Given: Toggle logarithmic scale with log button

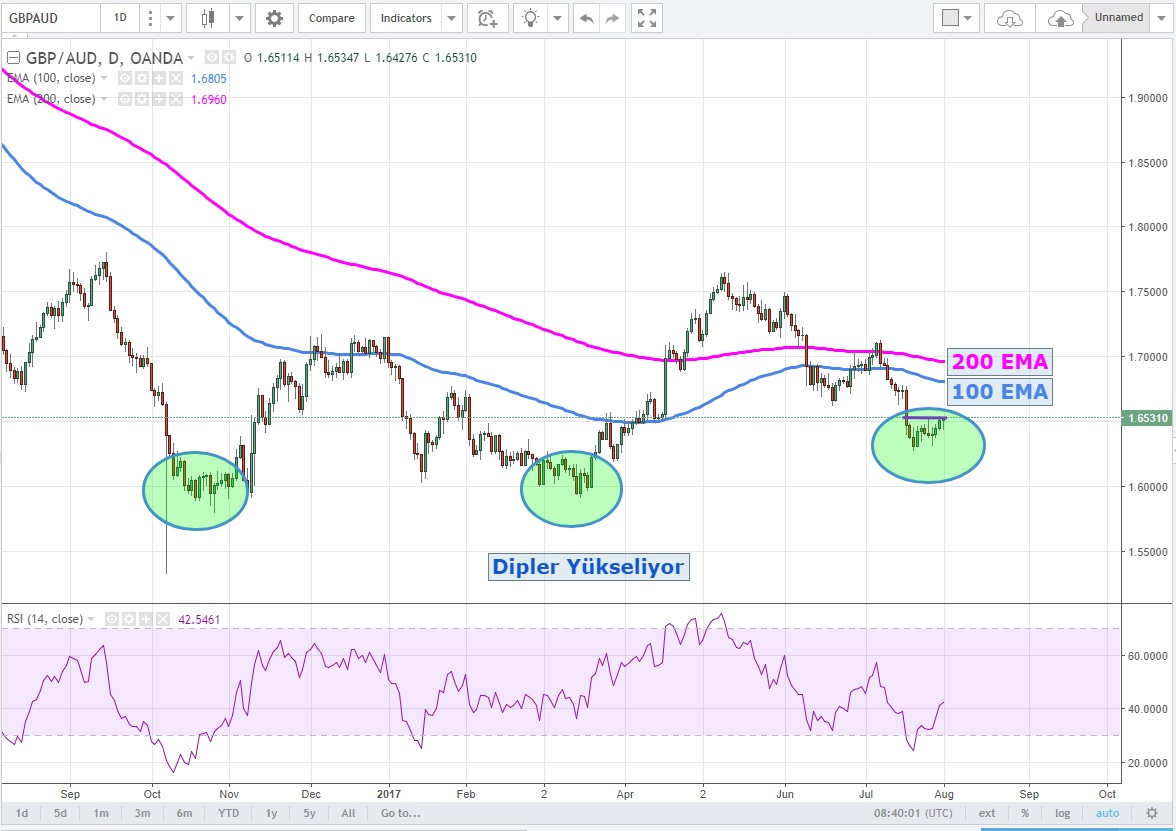Looking at the screenshot, I should [x=1062, y=813].
